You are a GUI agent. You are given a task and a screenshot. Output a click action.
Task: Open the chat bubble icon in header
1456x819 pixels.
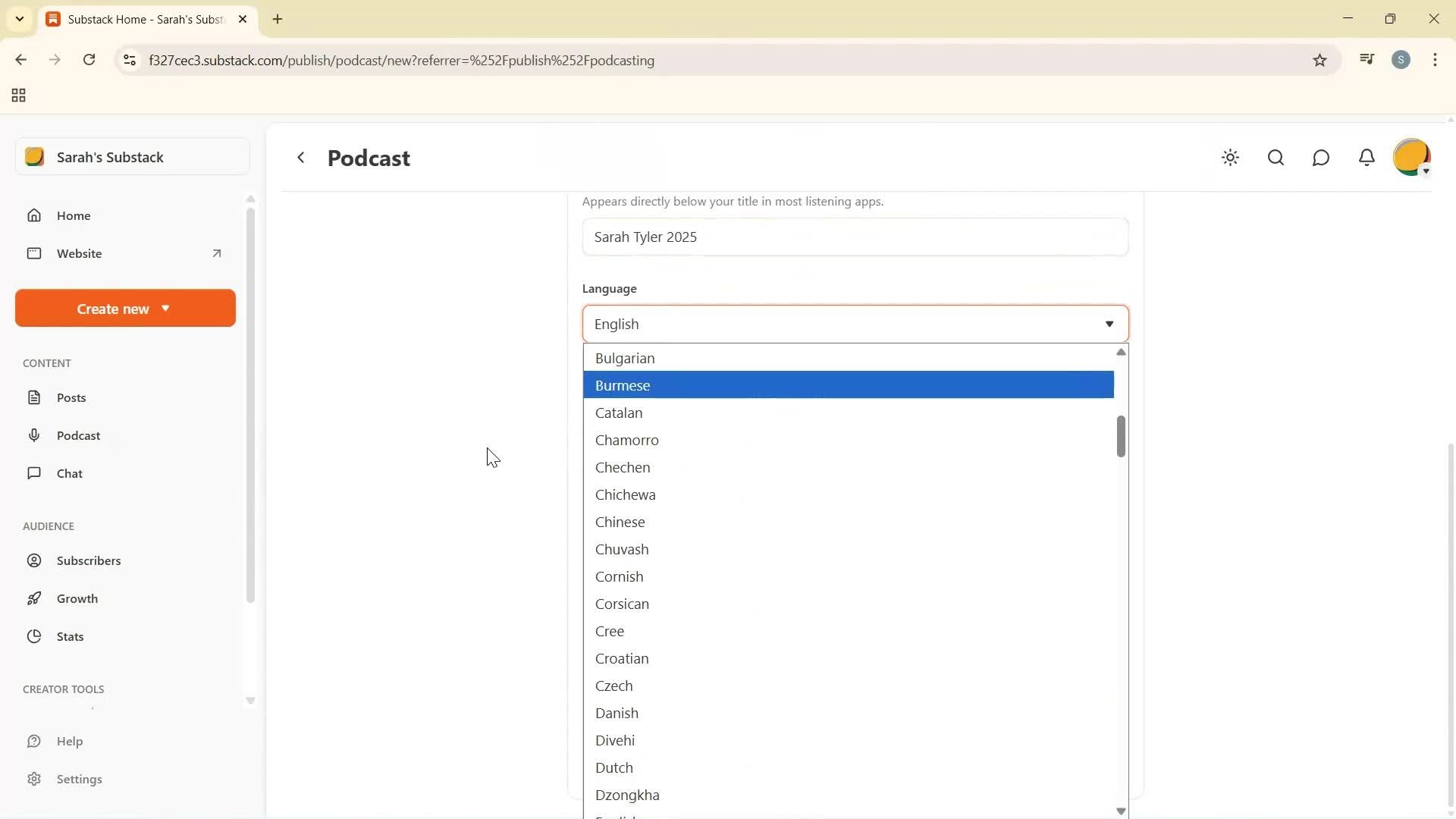point(1321,158)
